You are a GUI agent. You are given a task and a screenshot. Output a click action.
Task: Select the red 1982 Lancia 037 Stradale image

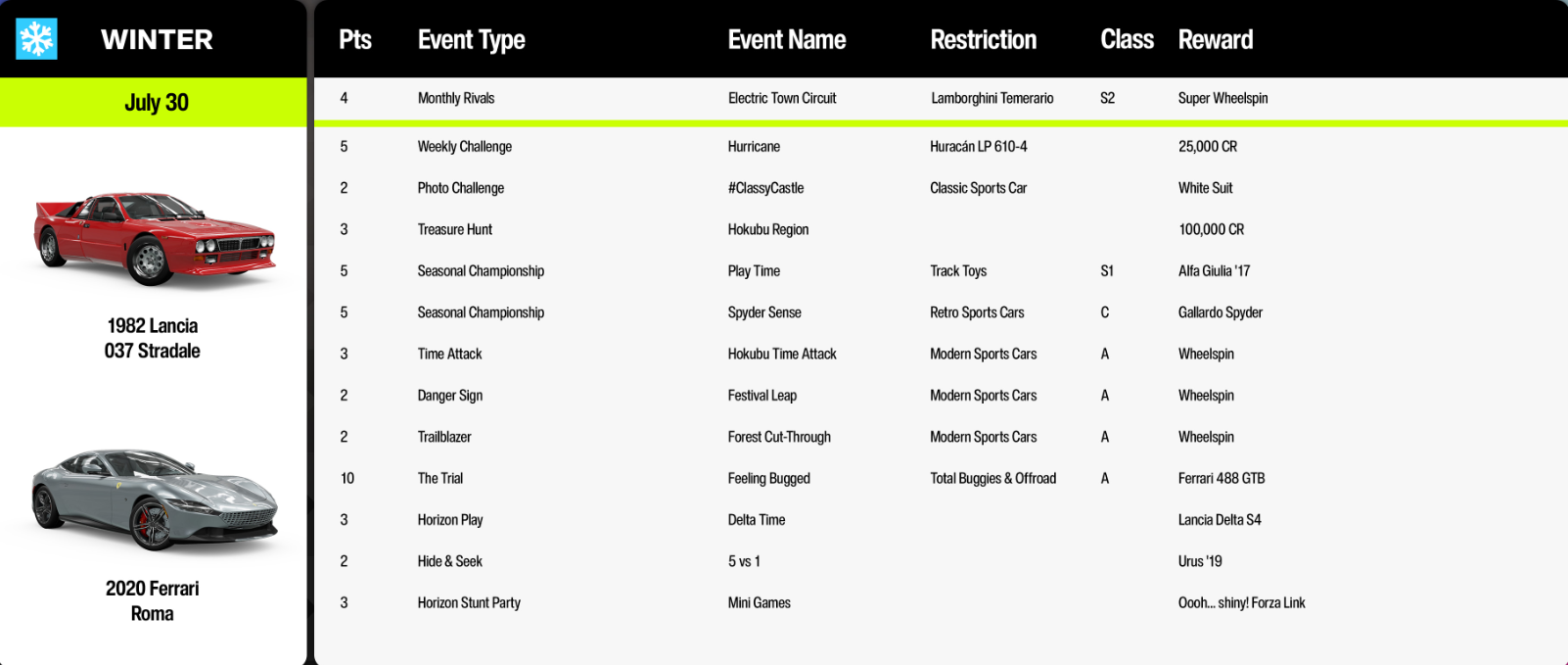coord(155,237)
